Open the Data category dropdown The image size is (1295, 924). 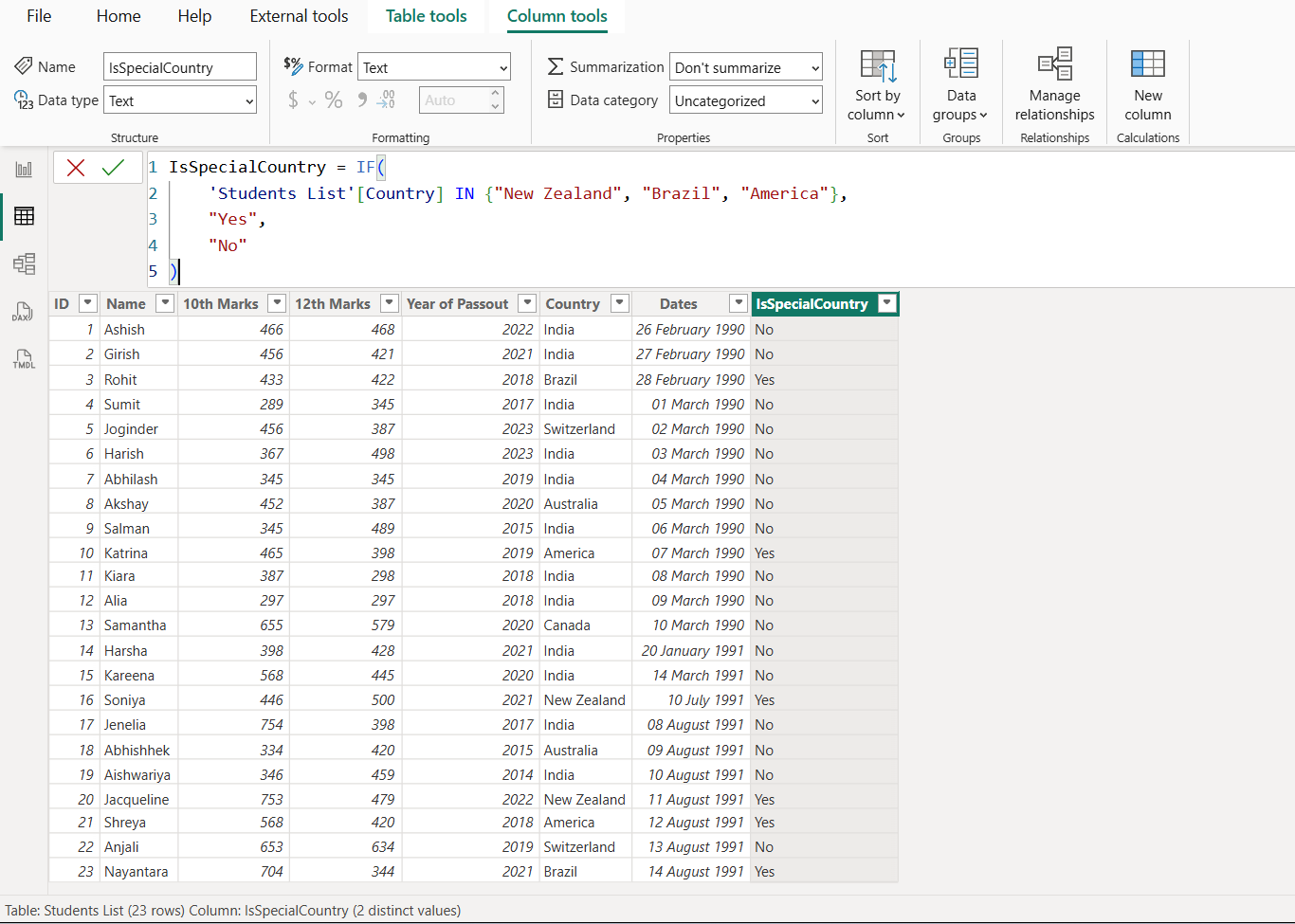(x=745, y=100)
